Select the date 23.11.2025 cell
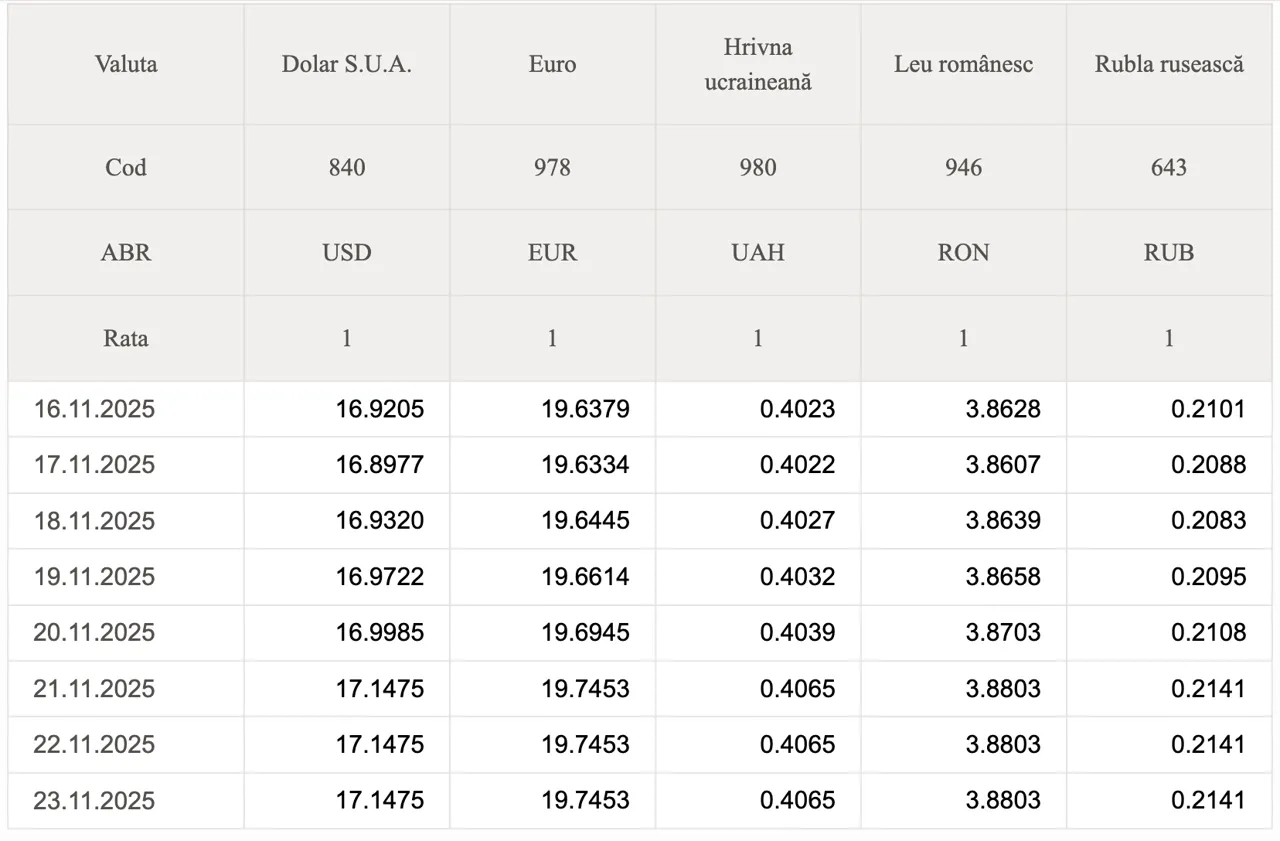Viewport: 1280px width, 841px height. point(94,801)
